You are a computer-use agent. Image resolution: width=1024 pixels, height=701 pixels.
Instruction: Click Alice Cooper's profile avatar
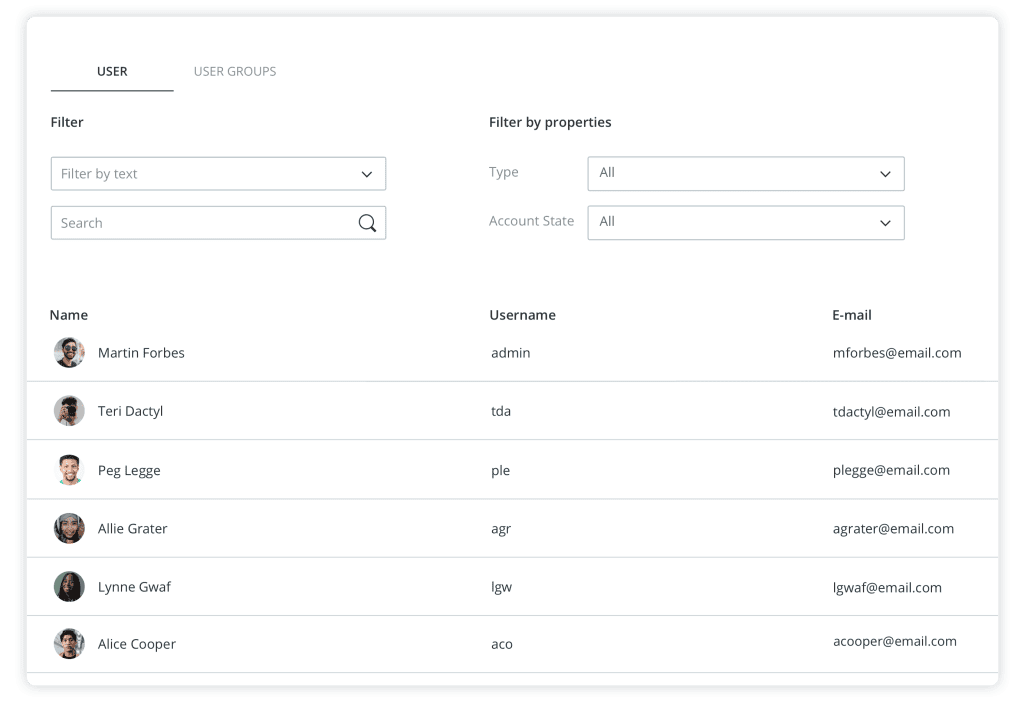[68, 643]
